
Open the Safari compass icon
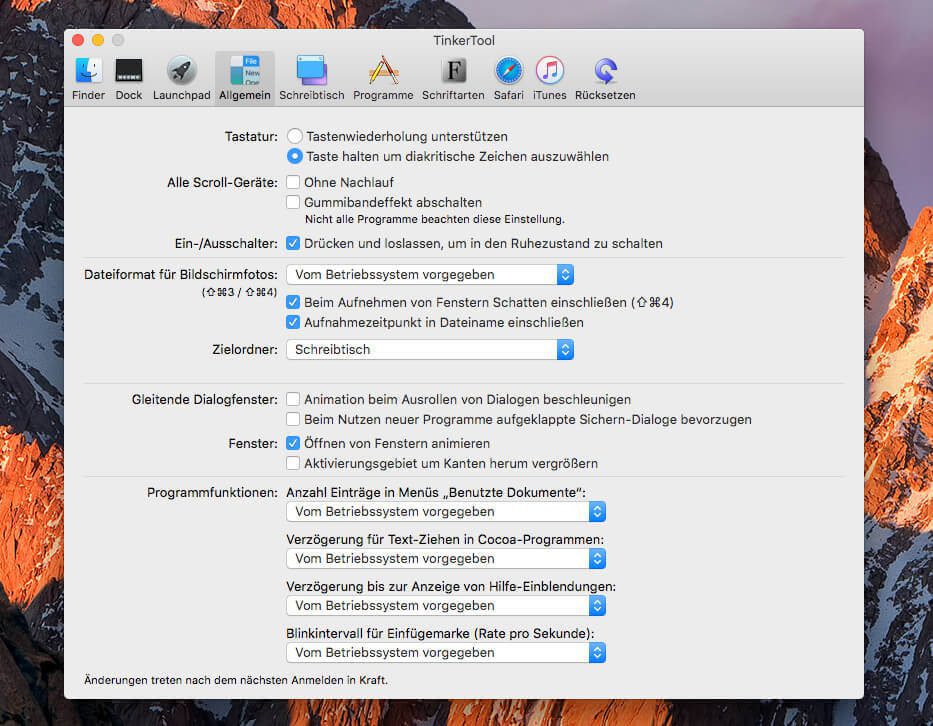point(508,71)
